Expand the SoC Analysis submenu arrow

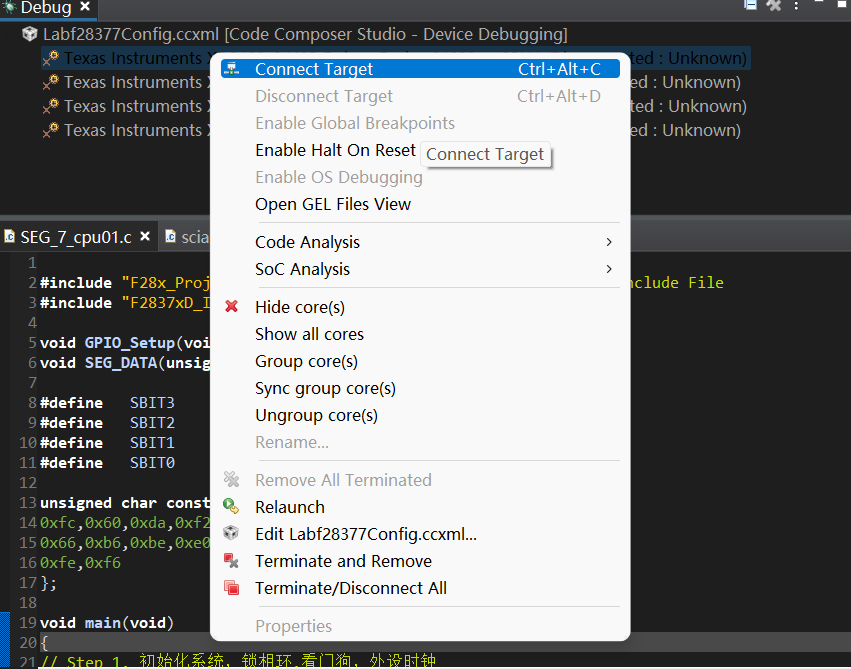point(609,269)
